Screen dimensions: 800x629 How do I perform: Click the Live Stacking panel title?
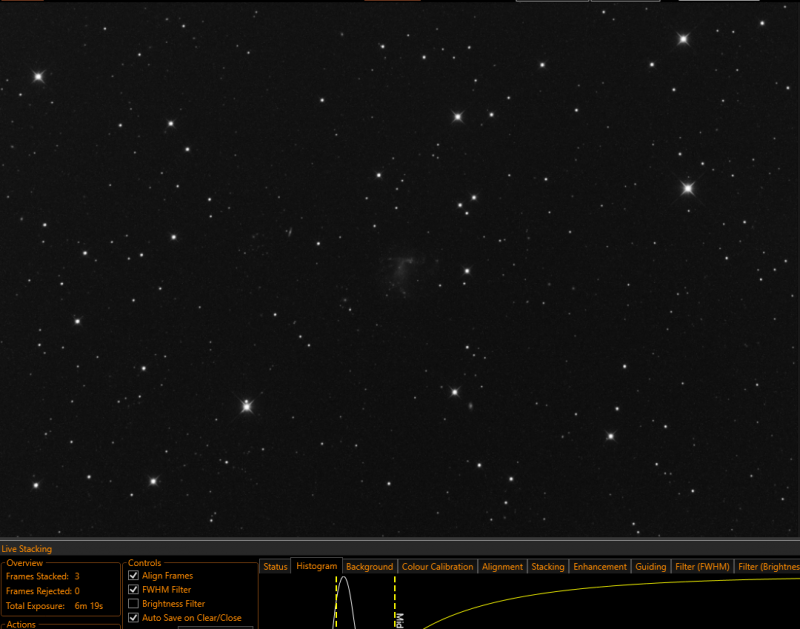click(27, 549)
